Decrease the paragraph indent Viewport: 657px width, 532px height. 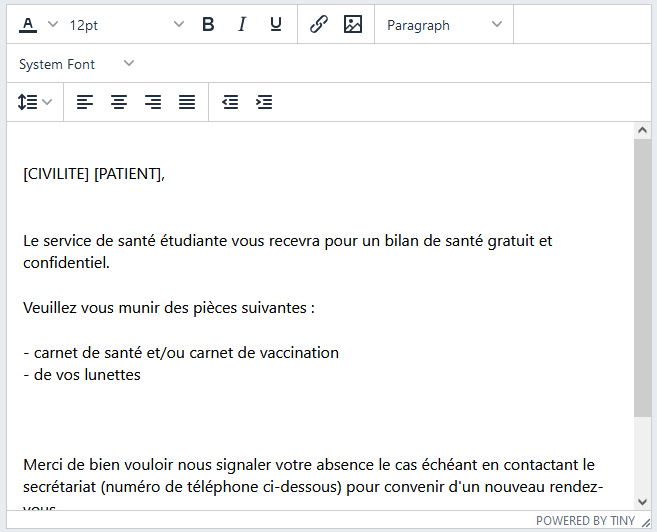230,102
